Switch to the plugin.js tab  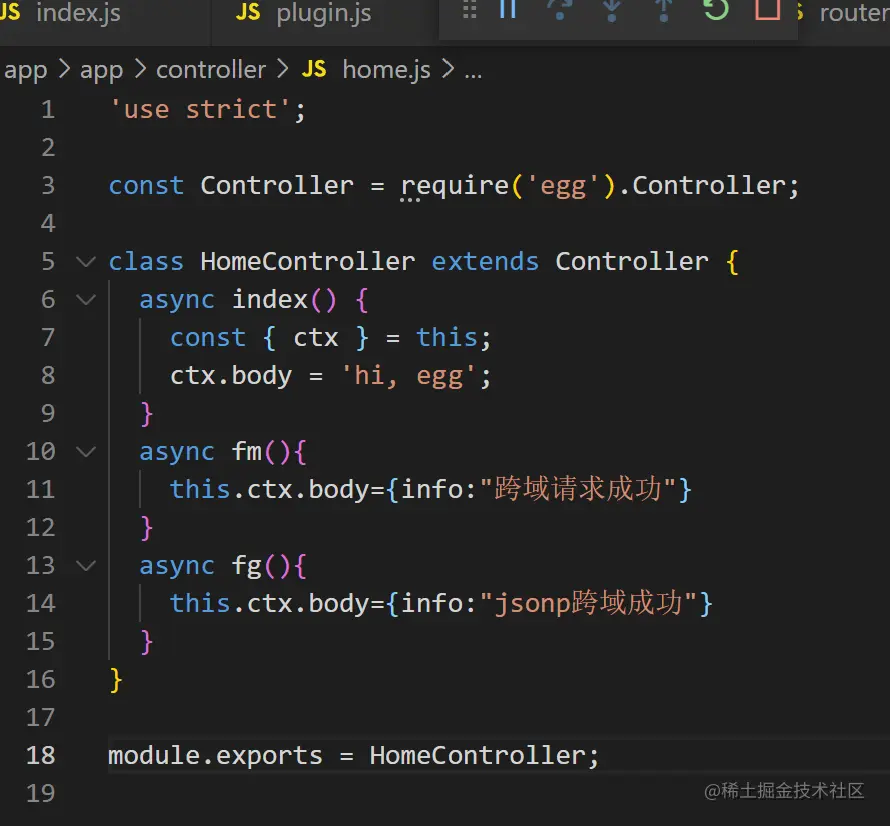(x=324, y=12)
